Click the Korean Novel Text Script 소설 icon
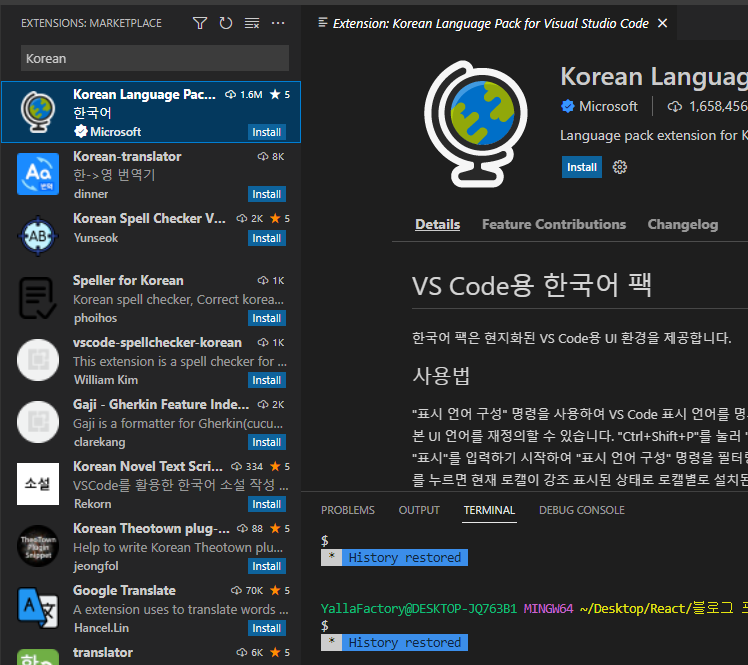The height and width of the screenshot is (665, 748). (38, 484)
